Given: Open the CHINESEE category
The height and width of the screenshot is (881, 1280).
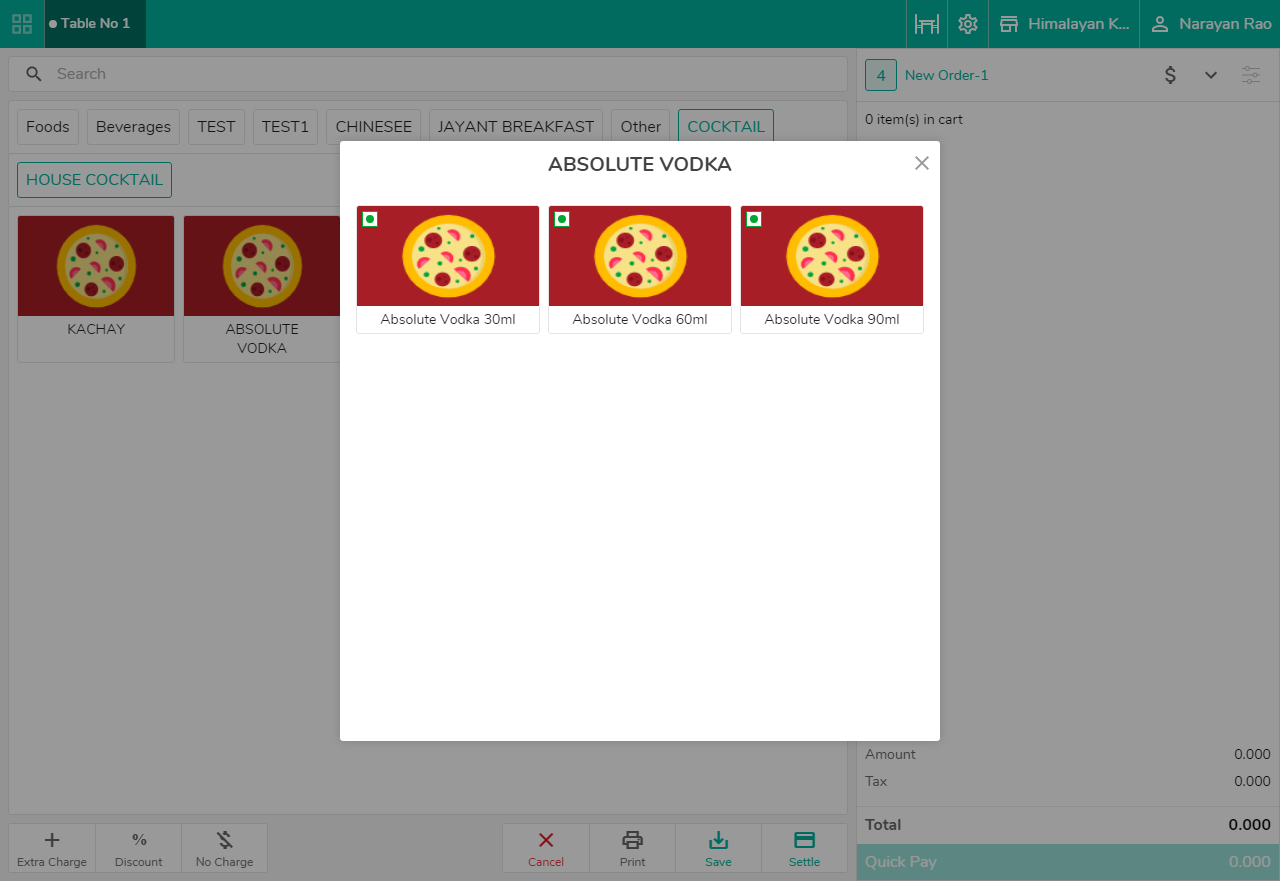Looking at the screenshot, I should click(x=374, y=127).
